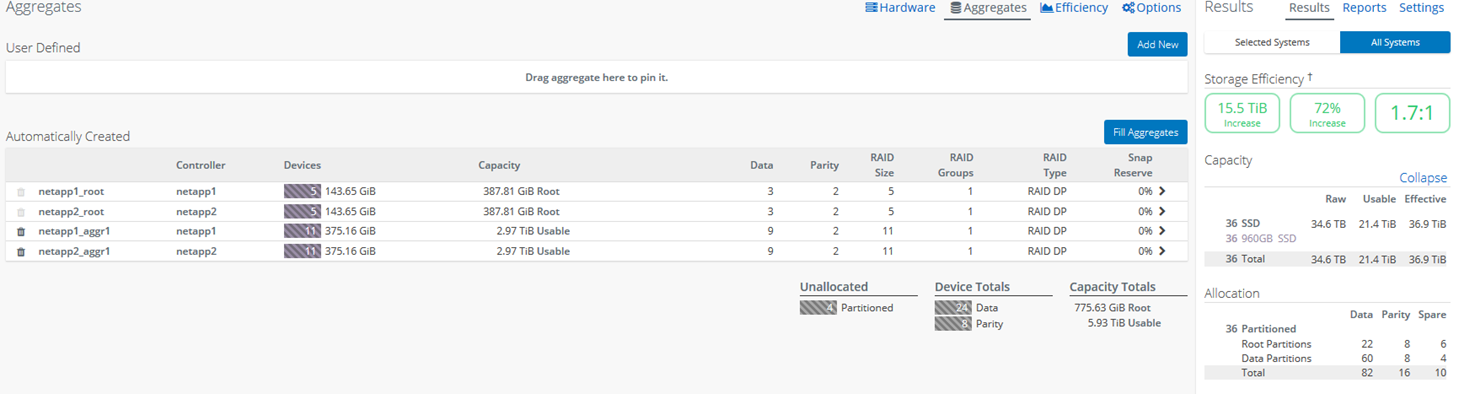The image size is (1459, 394).
Task: Expand netapp2_aggr1 row details chevron
Action: [1162, 251]
